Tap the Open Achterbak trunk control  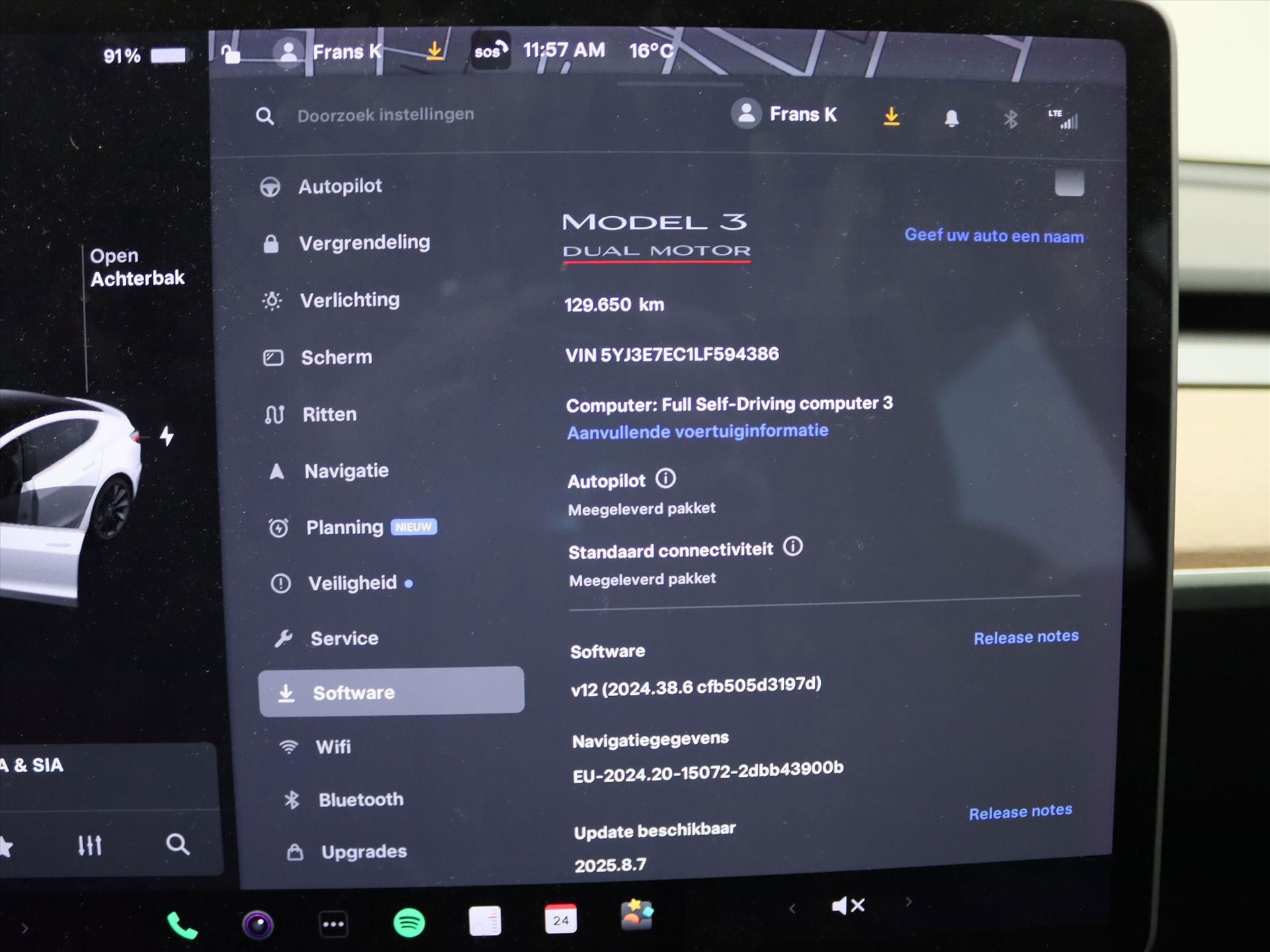(x=137, y=267)
